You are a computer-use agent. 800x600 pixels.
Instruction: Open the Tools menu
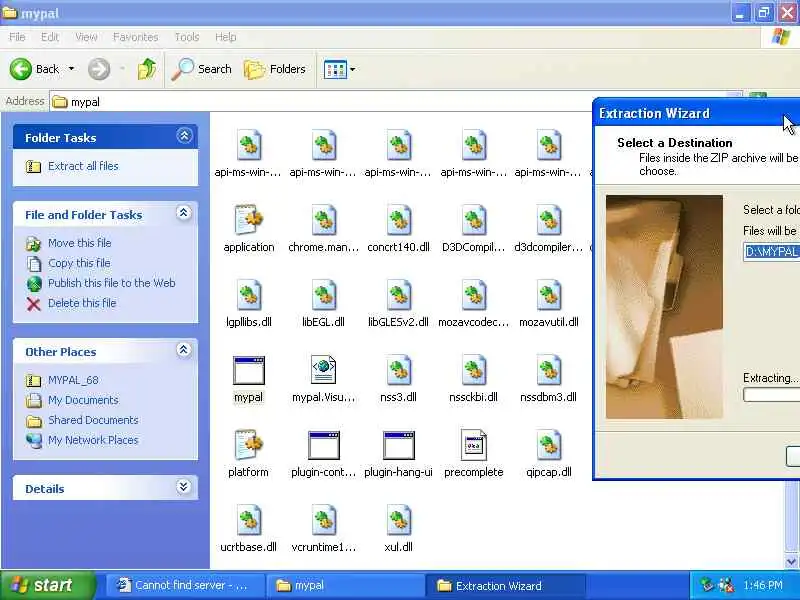pos(187,37)
